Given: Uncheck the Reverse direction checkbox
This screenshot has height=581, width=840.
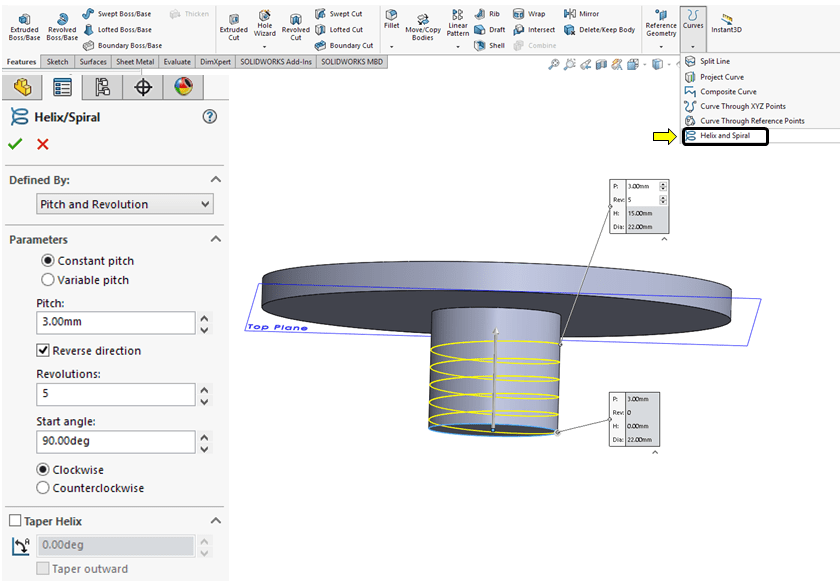Looking at the screenshot, I should (43, 351).
